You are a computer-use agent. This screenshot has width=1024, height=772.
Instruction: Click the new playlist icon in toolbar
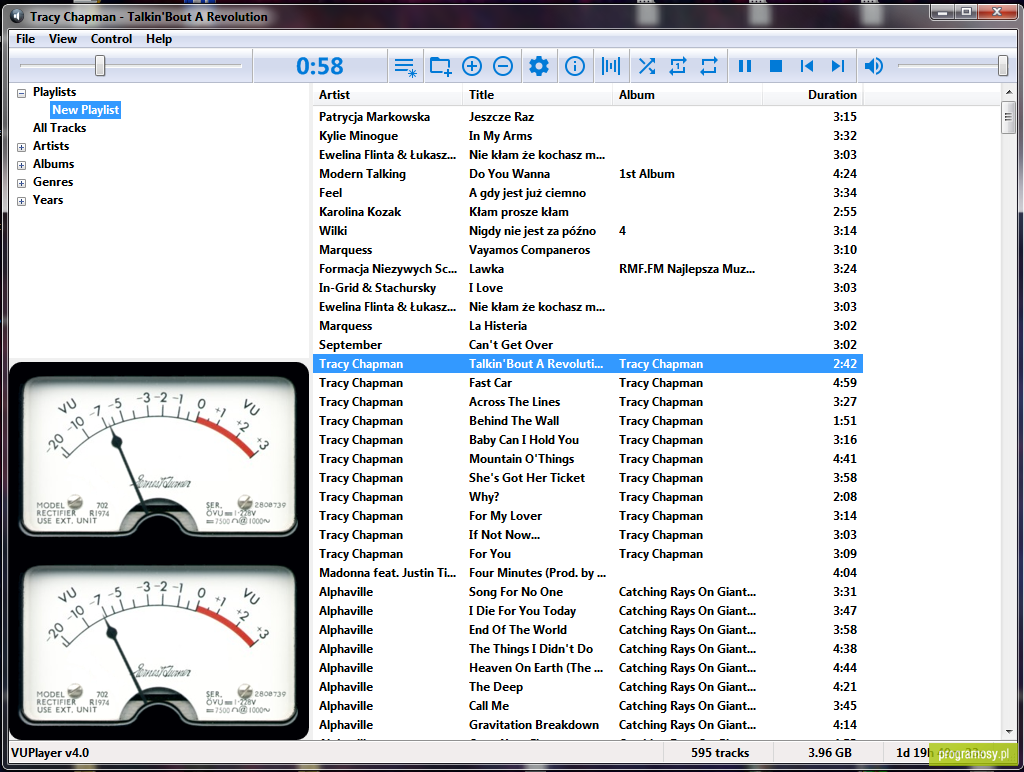(405, 66)
